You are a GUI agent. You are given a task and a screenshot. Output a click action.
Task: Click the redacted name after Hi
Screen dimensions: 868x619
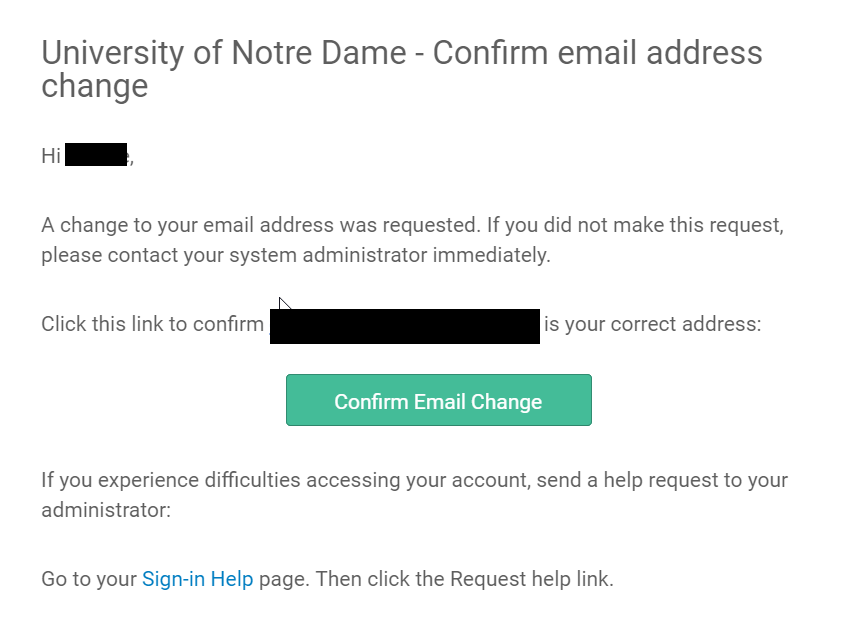[96, 154]
